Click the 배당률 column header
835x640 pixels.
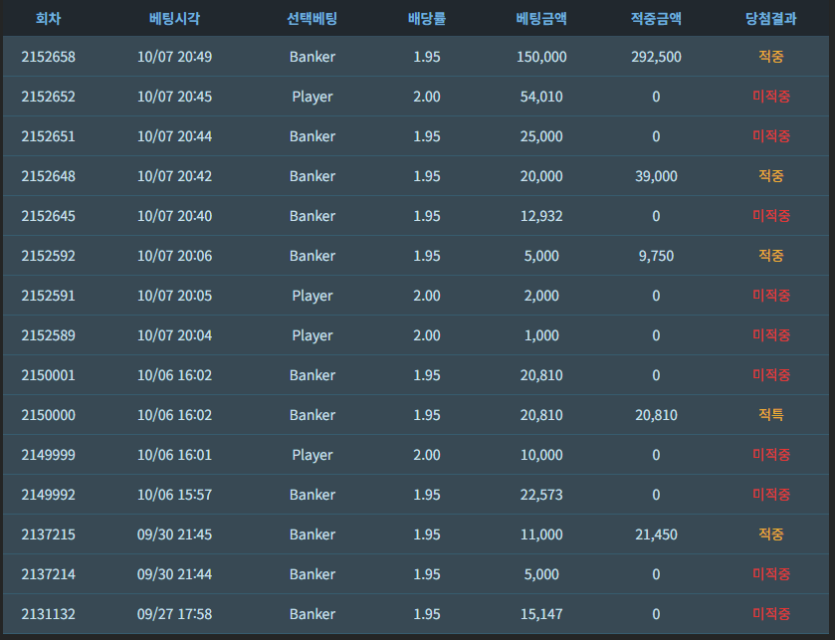click(x=427, y=19)
